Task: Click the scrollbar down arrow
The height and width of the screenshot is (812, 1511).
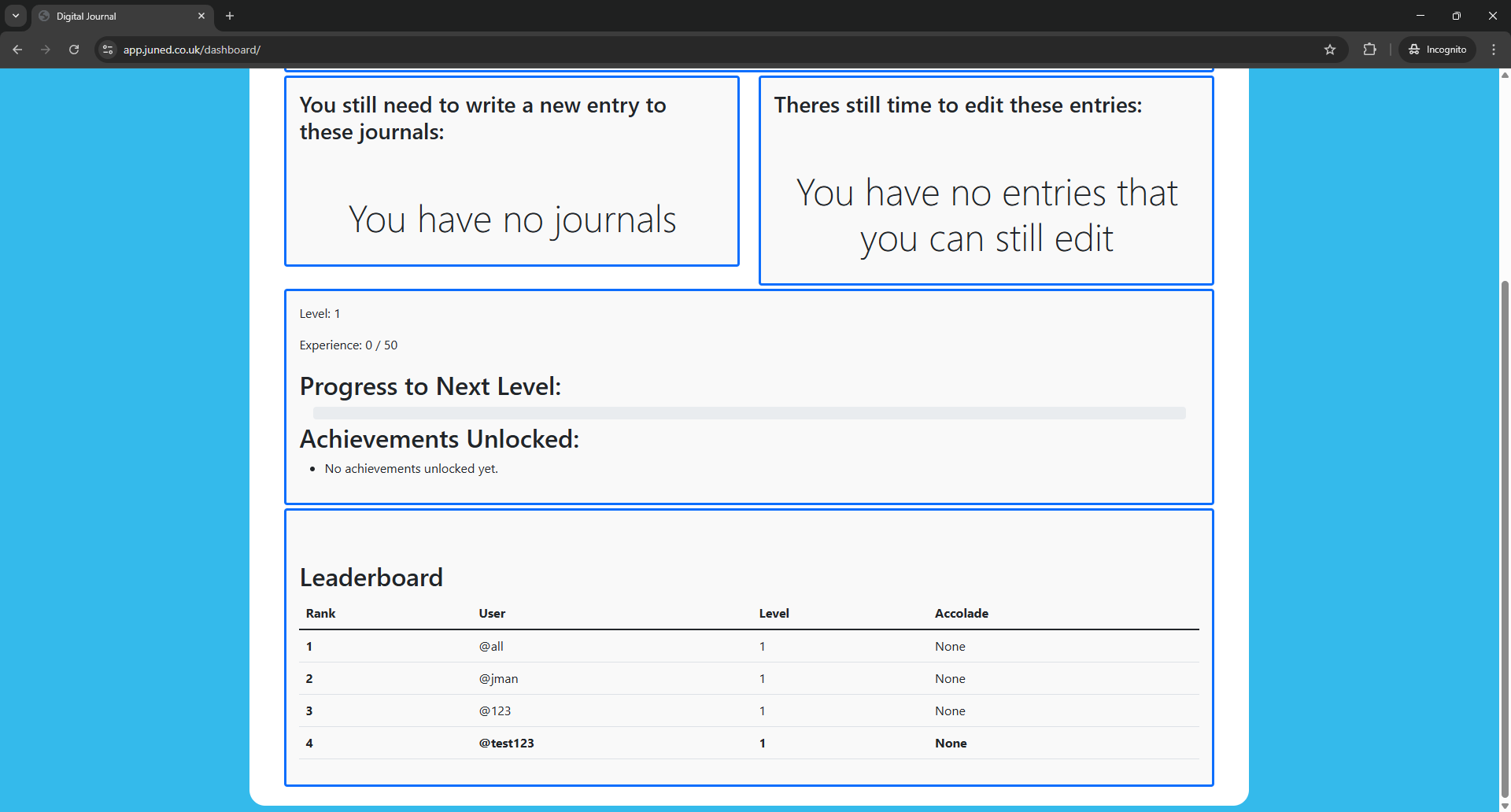Action: (x=1505, y=806)
